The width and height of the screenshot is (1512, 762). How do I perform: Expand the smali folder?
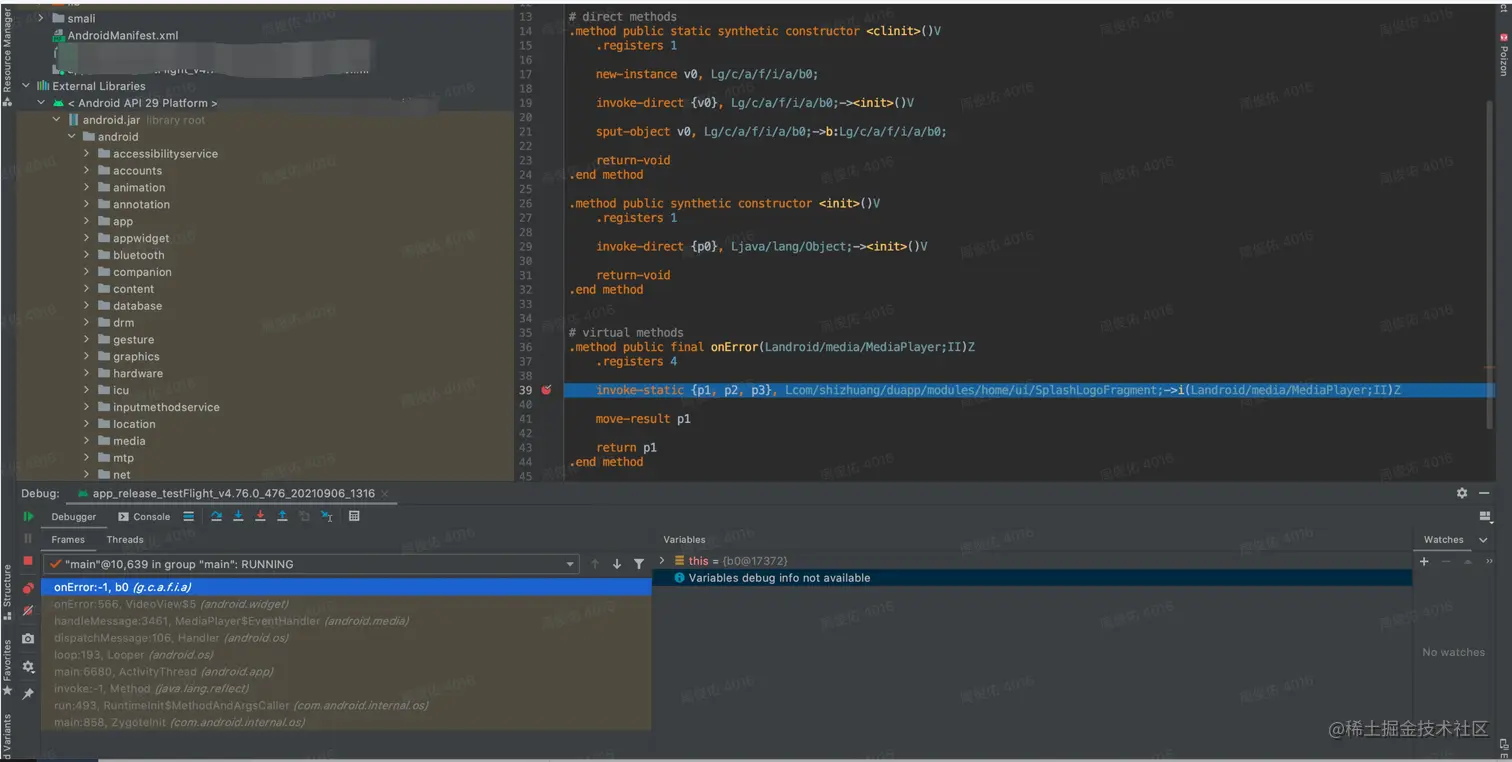coord(41,18)
